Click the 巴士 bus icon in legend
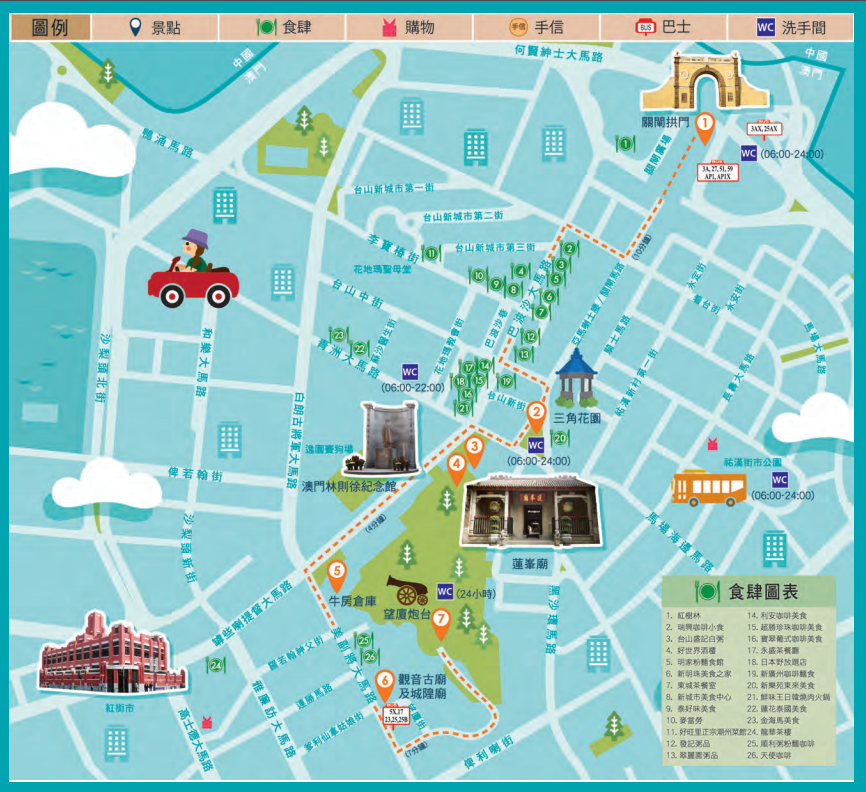 [x=646, y=27]
